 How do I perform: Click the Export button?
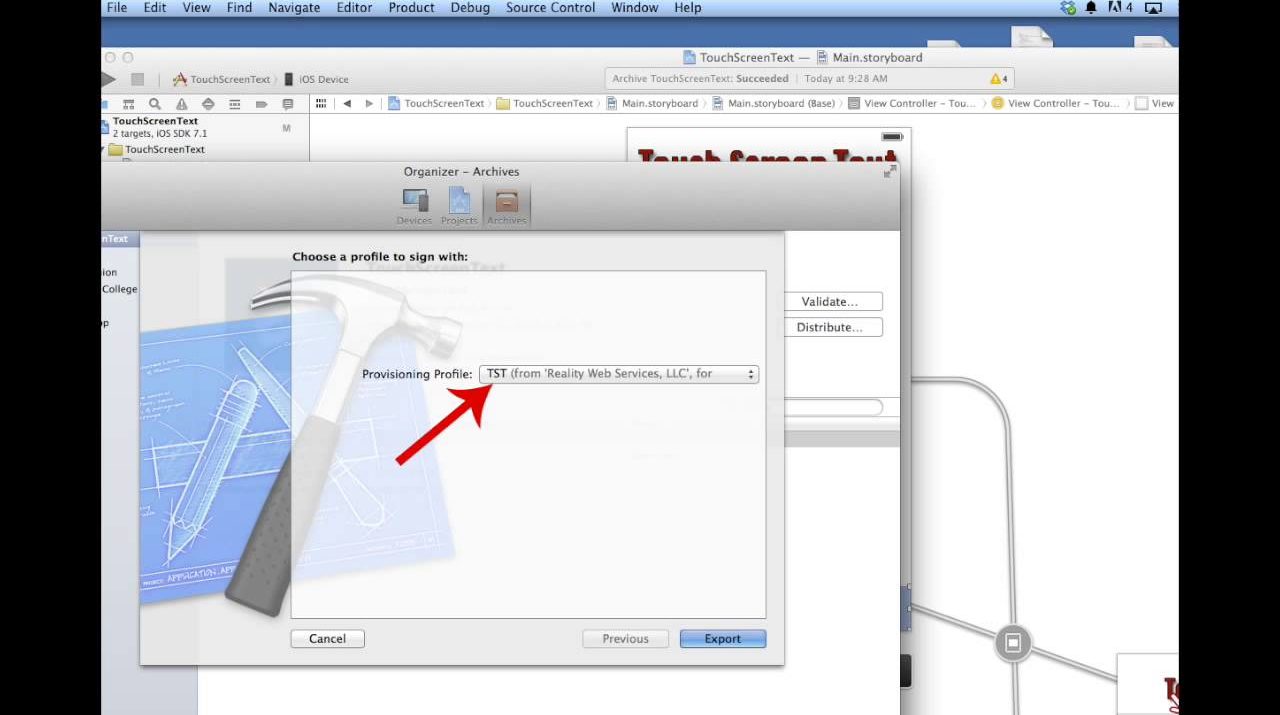722,639
